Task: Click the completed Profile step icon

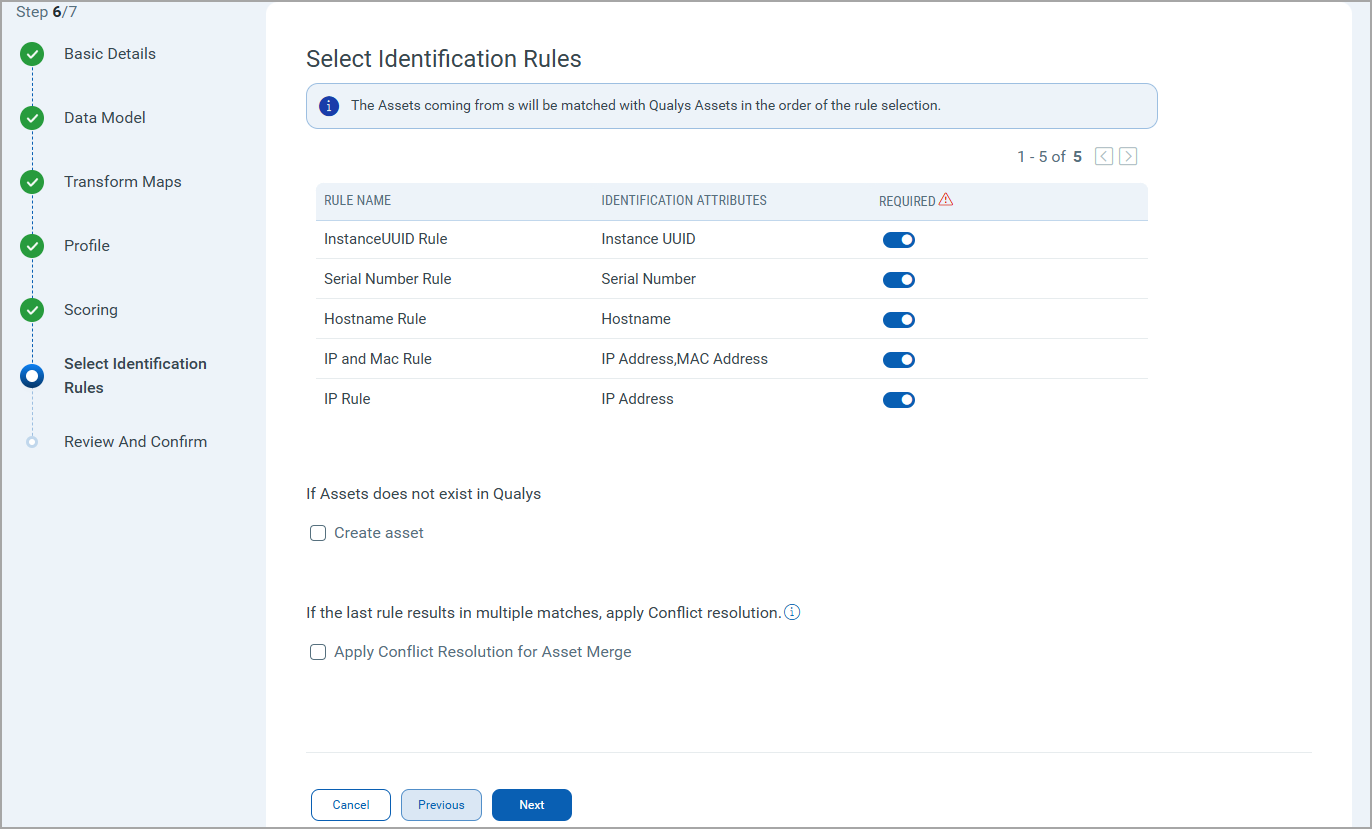Action: 31,245
